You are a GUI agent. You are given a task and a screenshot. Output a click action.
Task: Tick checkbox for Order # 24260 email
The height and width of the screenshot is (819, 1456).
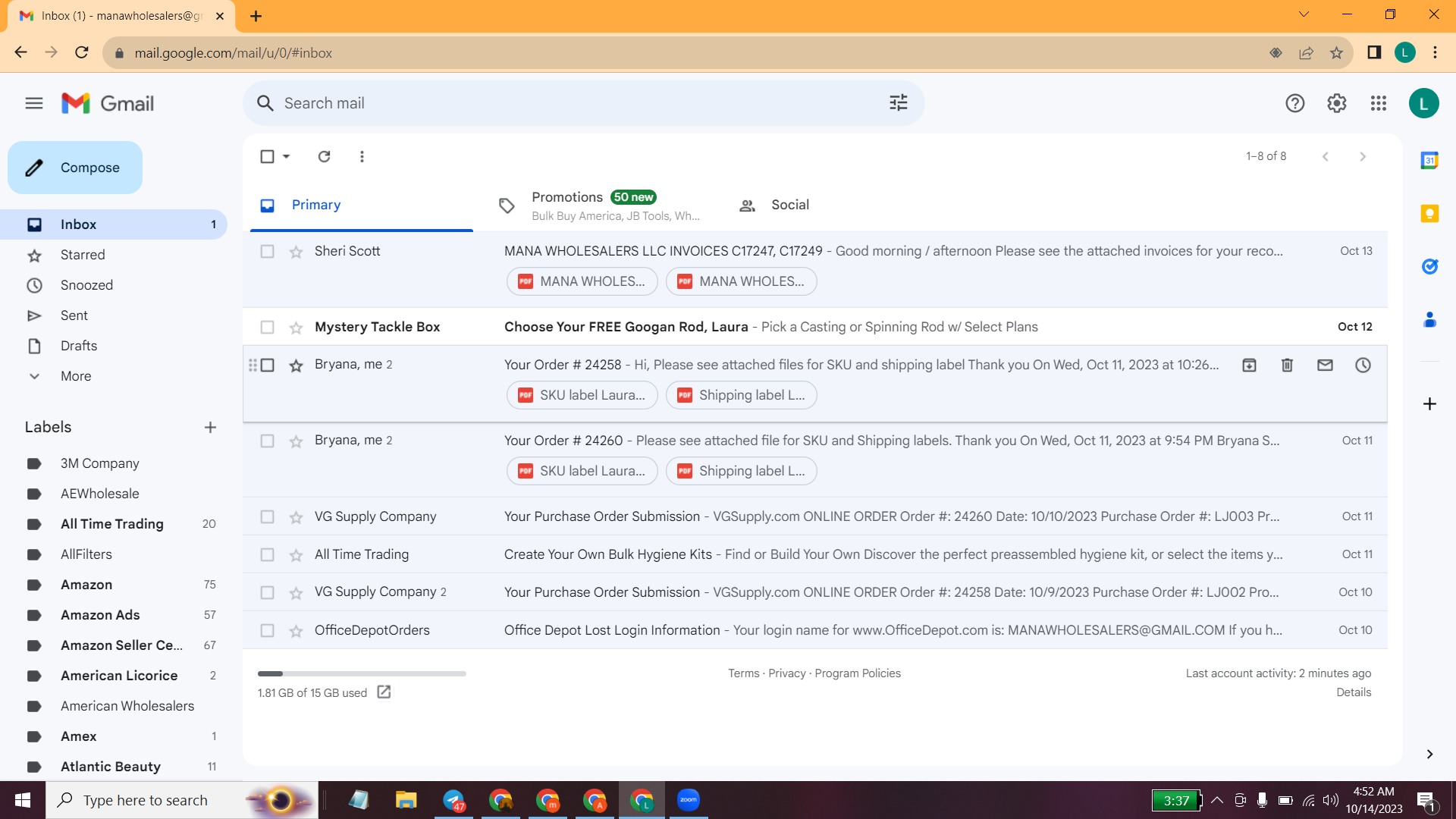(x=267, y=441)
